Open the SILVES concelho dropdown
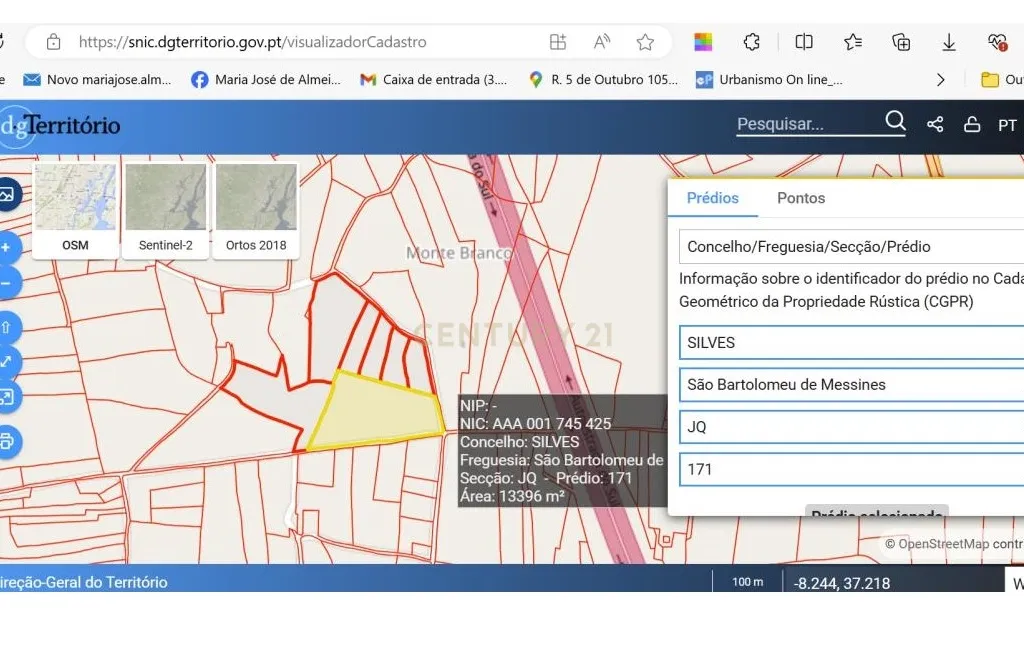 (850, 342)
